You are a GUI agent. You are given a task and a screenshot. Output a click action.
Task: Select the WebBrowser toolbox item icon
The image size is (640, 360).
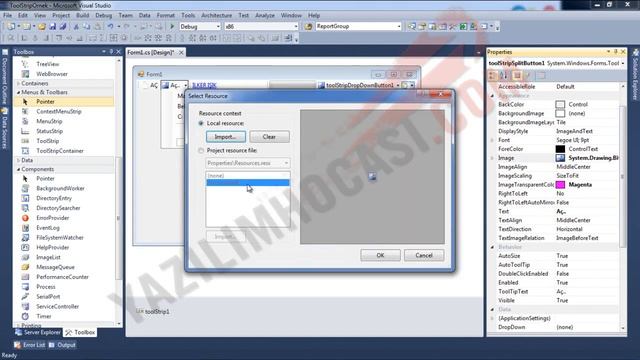[25, 74]
